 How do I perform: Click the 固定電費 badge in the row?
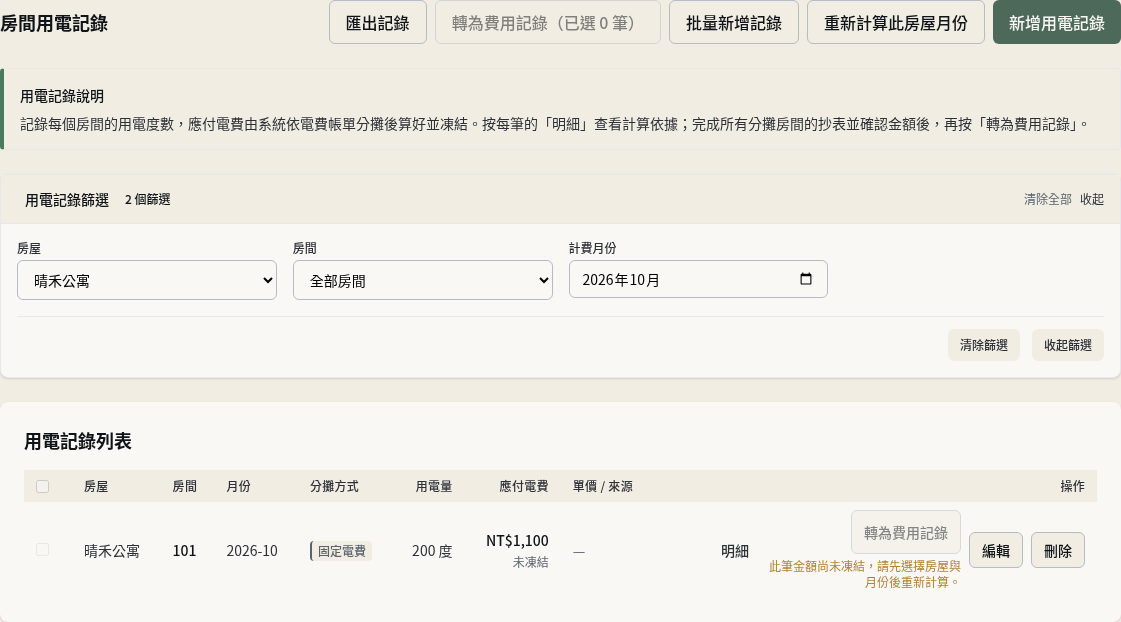point(341,551)
